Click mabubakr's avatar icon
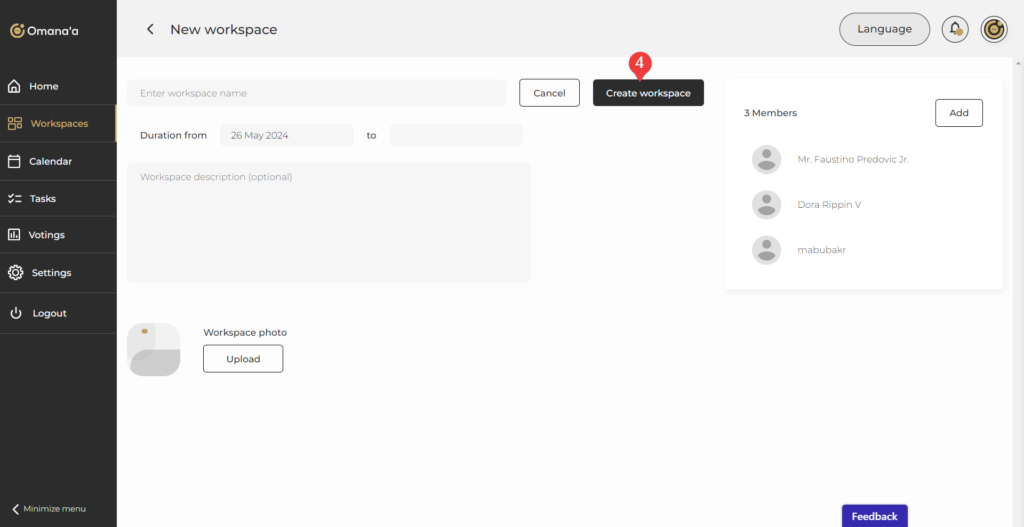1024x527 pixels. pos(766,250)
